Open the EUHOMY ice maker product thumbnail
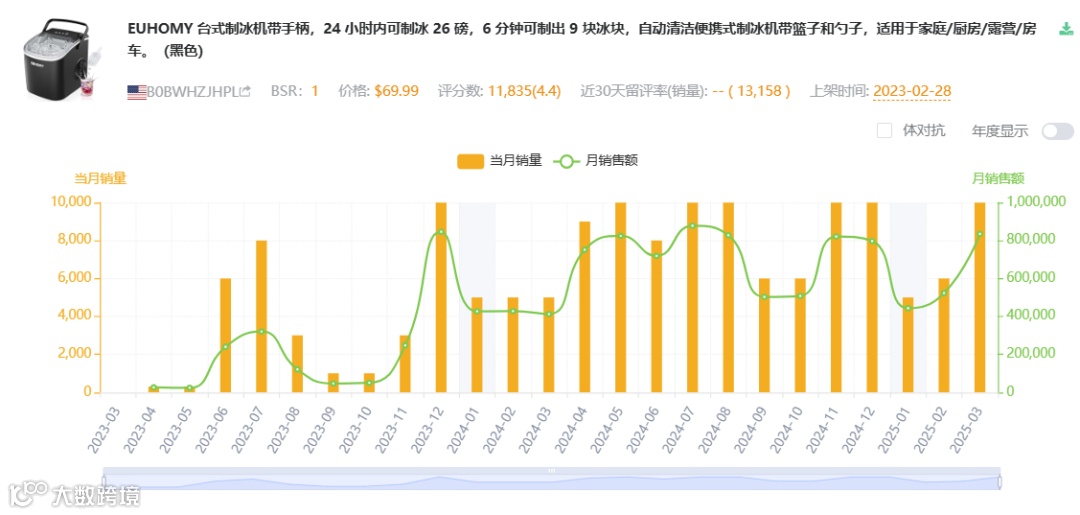 [63, 61]
